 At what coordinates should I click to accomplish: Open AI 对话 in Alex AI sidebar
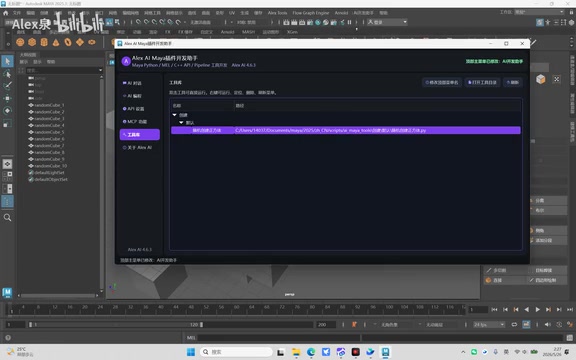click(140, 83)
